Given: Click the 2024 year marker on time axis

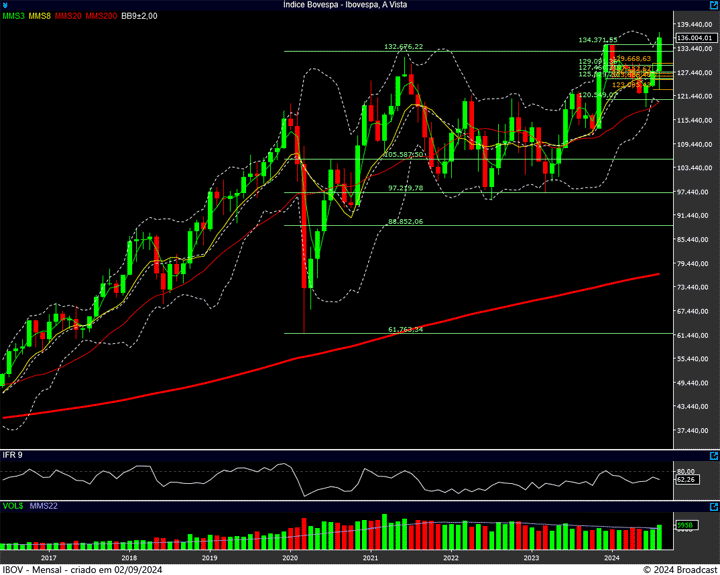Looking at the screenshot, I should [x=612, y=557].
